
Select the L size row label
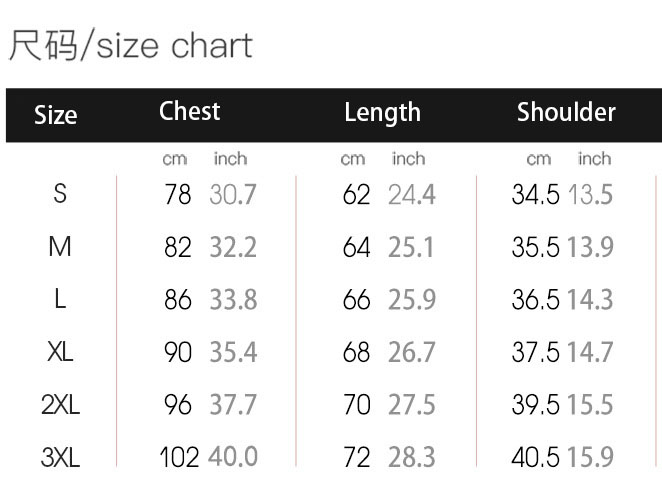(x=60, y=299)
